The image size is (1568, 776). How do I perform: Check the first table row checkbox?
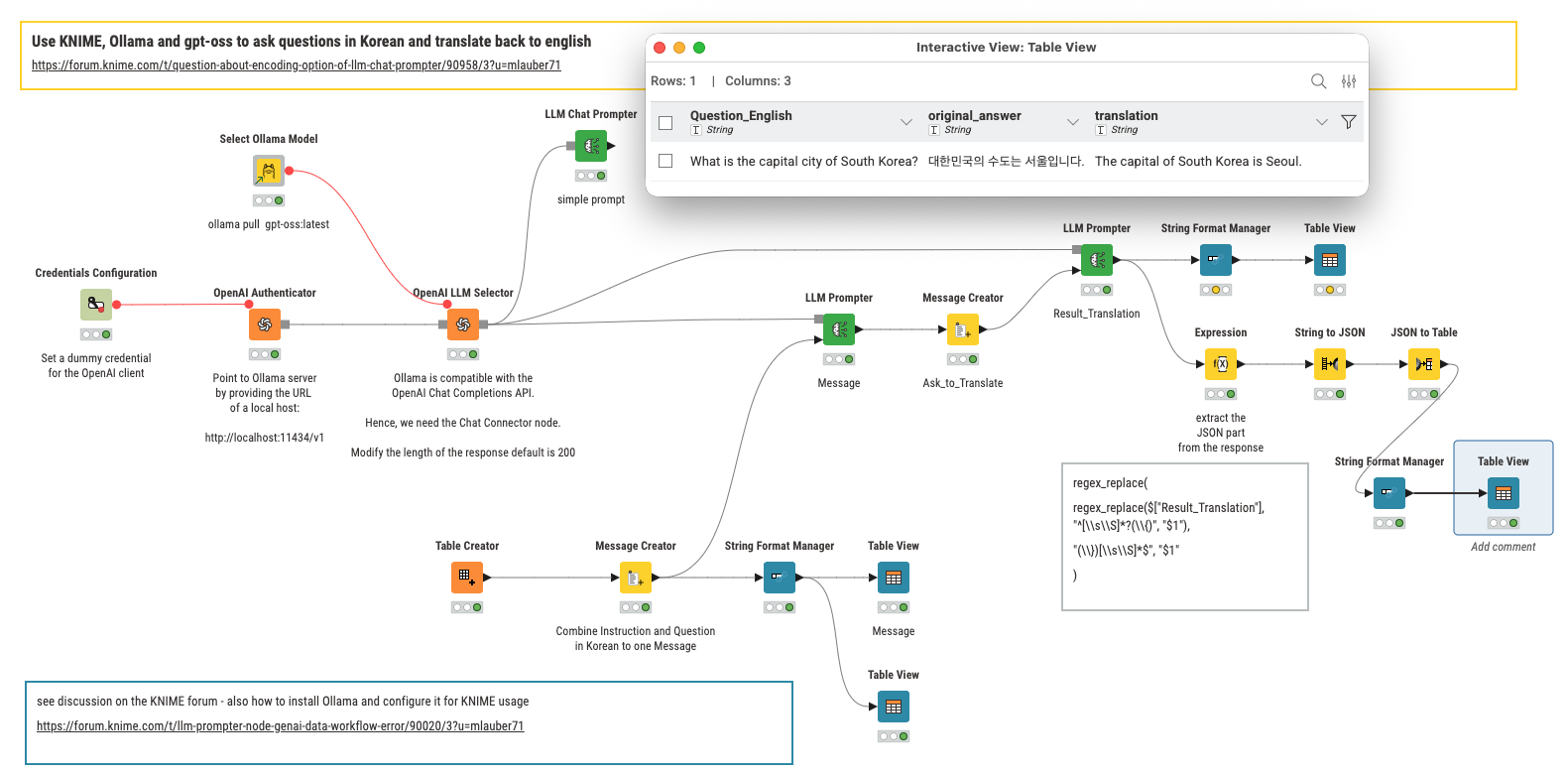[x=666, y=161]
